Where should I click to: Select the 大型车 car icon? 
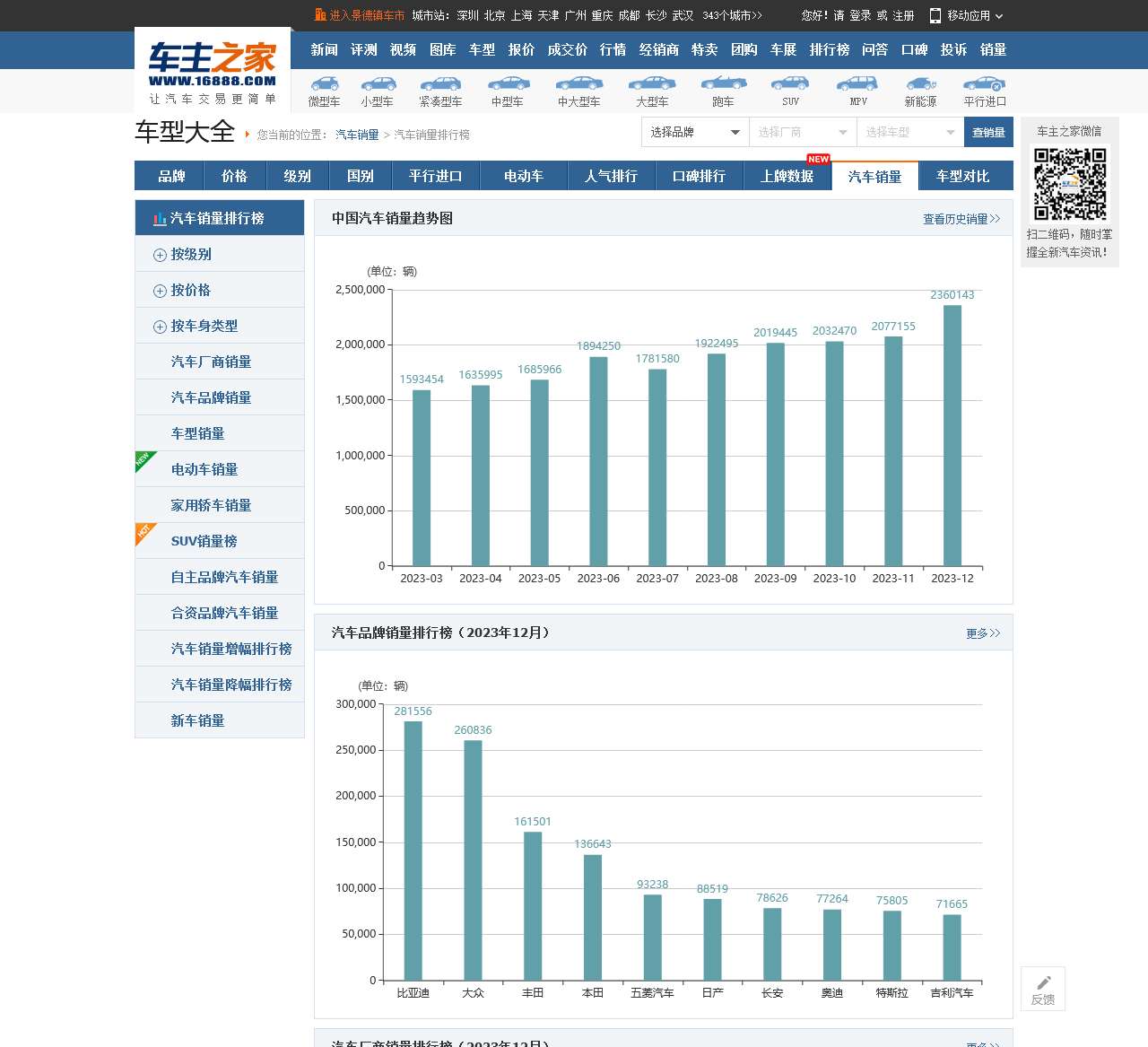point(652,83)
